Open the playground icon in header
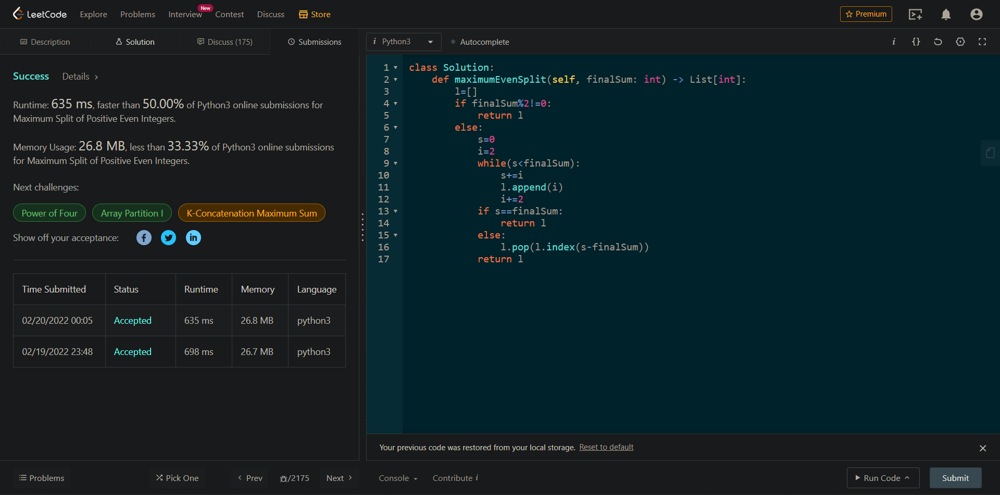 pyautogui.click(x=915, y=14)
